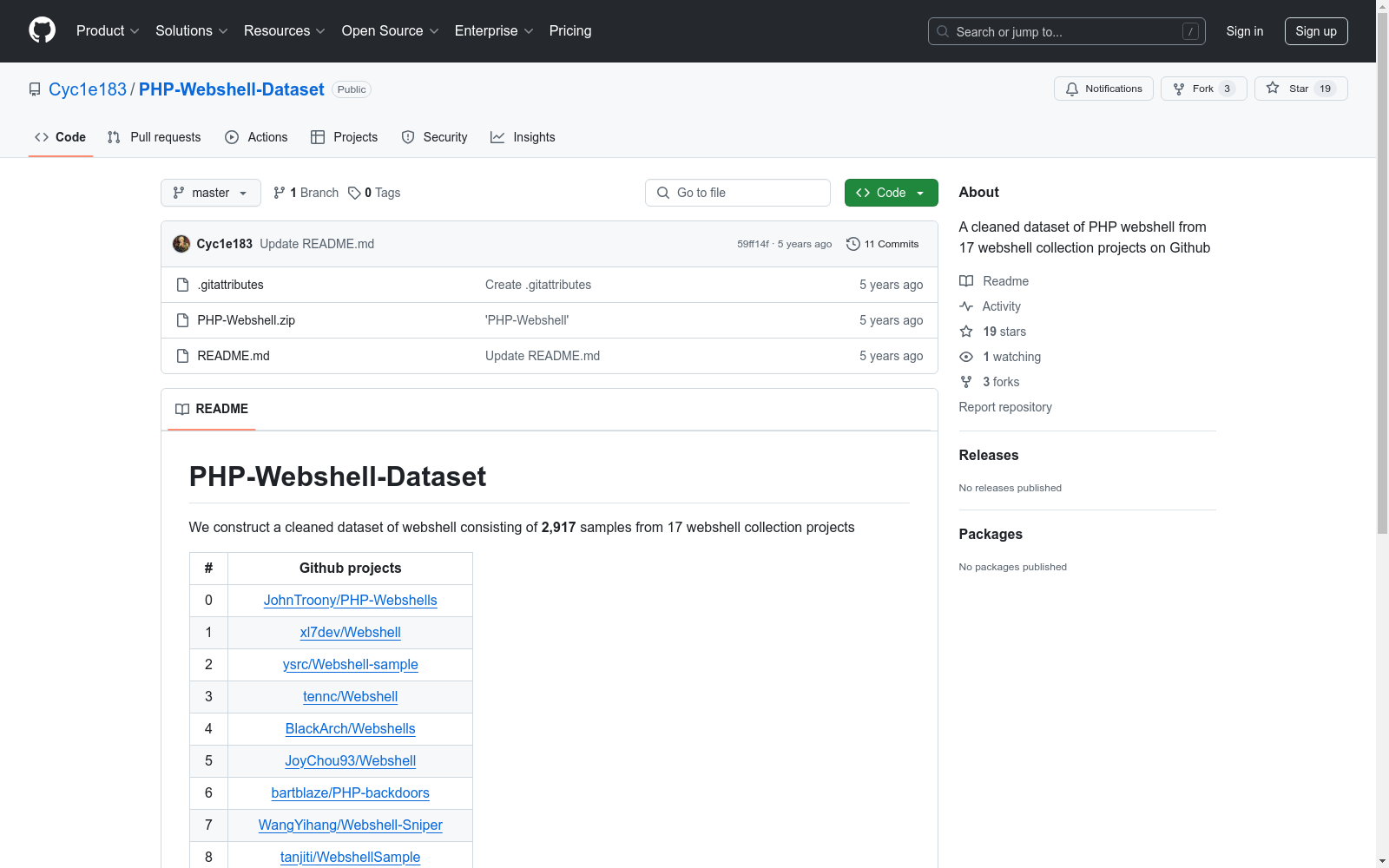
Task: Open the PHP-Webshell-Dataset repository link
Action: coord(232,89)
